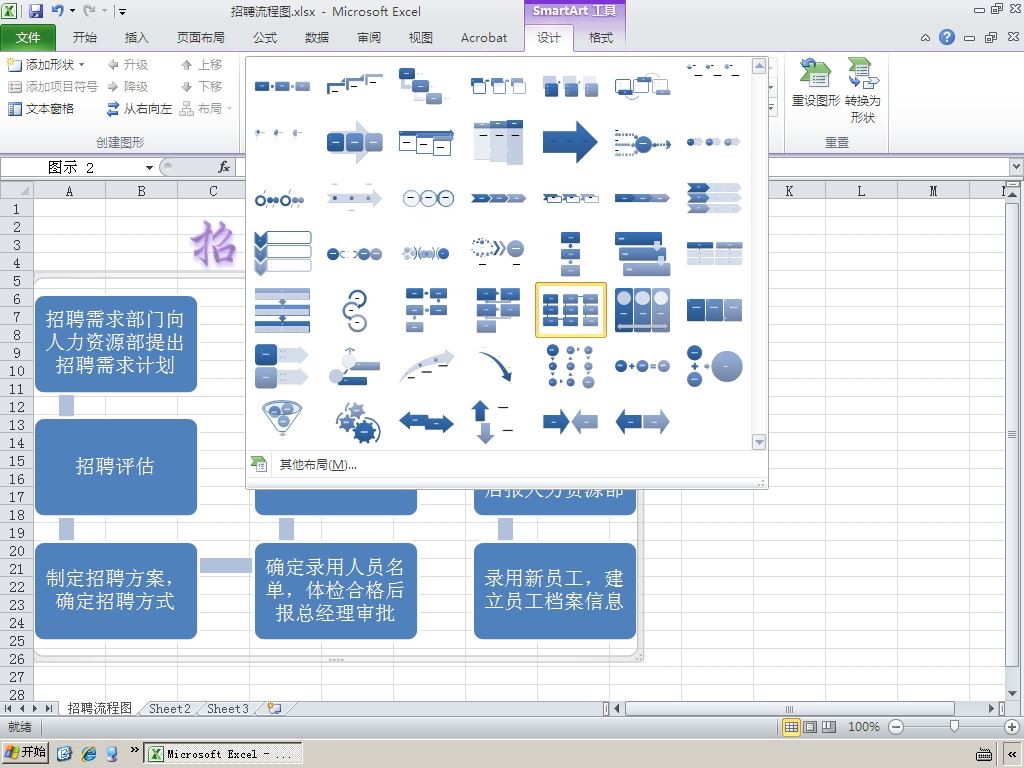1024x768 pixels.
Task: Select the Opposing Arrows up-down layout
Action: (492, 421)
